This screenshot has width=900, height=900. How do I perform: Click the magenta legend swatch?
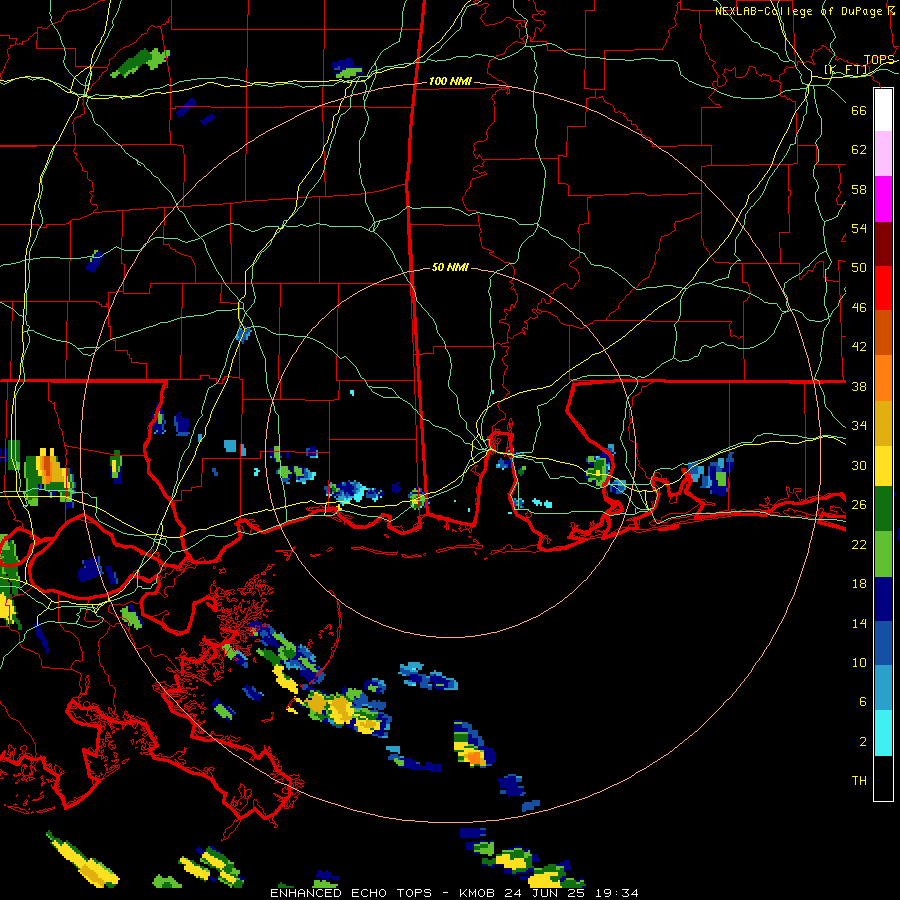point(883,199)
